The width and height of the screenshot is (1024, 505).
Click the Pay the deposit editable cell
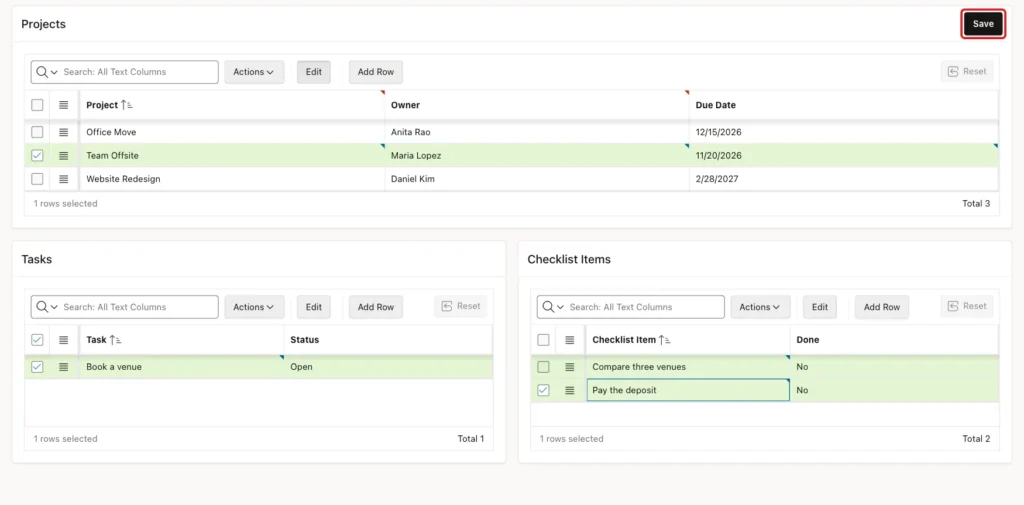click(688, 391)
